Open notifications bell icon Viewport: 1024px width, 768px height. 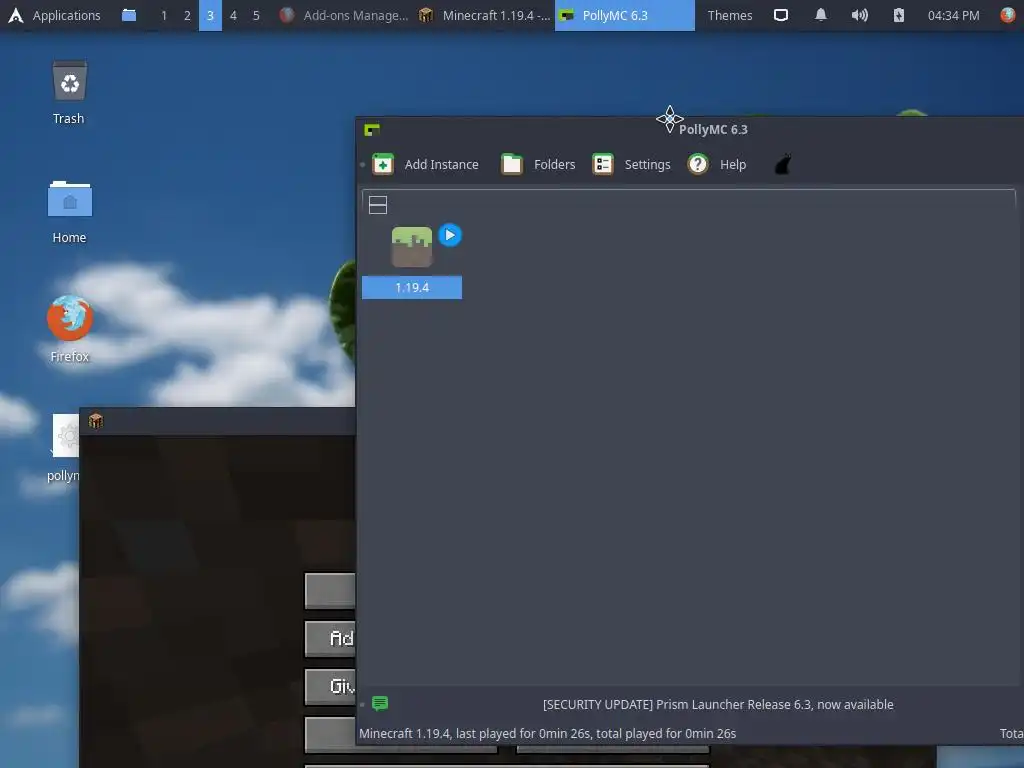[821, 15]
